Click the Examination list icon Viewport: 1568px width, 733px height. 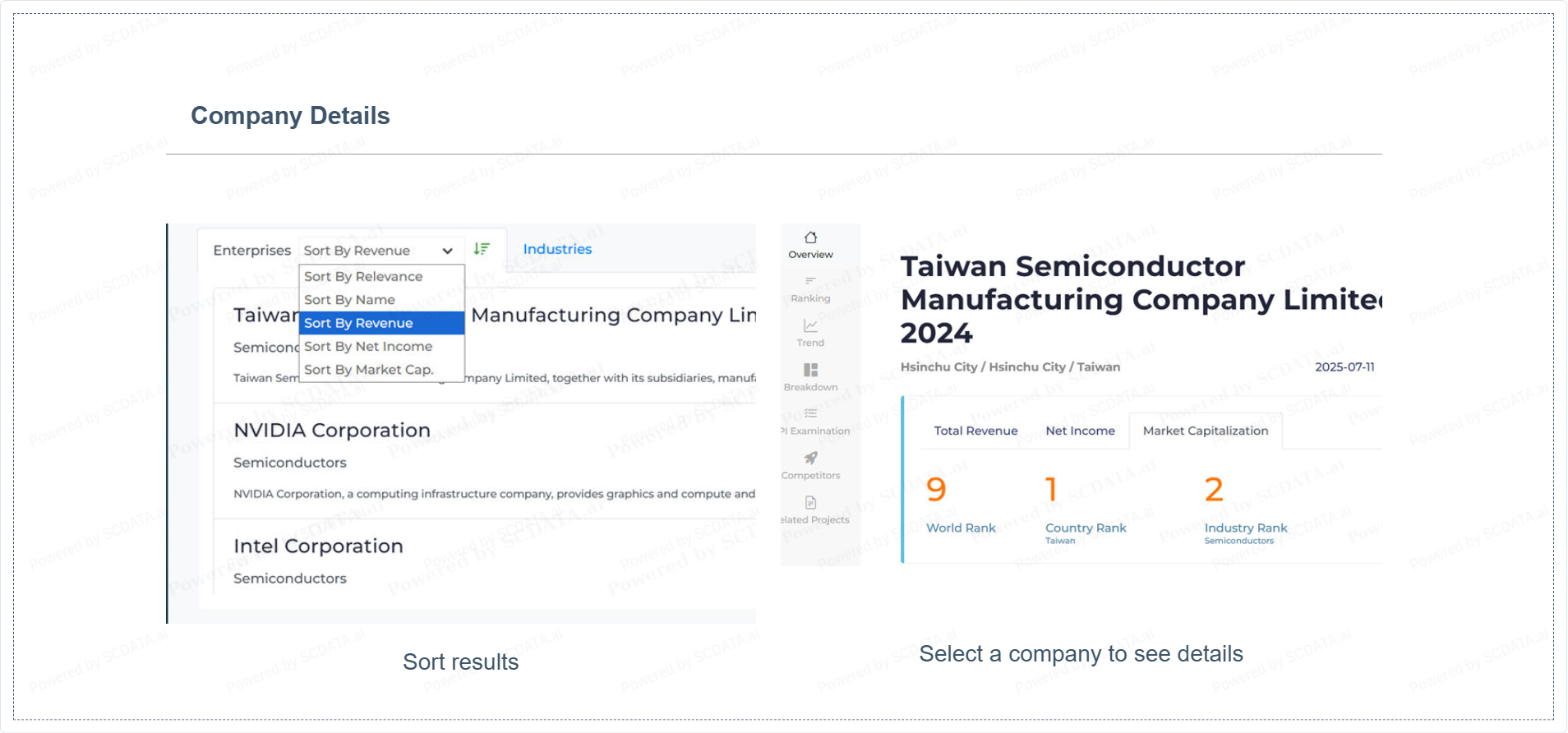pyautogui.click(x=810, y=414)
